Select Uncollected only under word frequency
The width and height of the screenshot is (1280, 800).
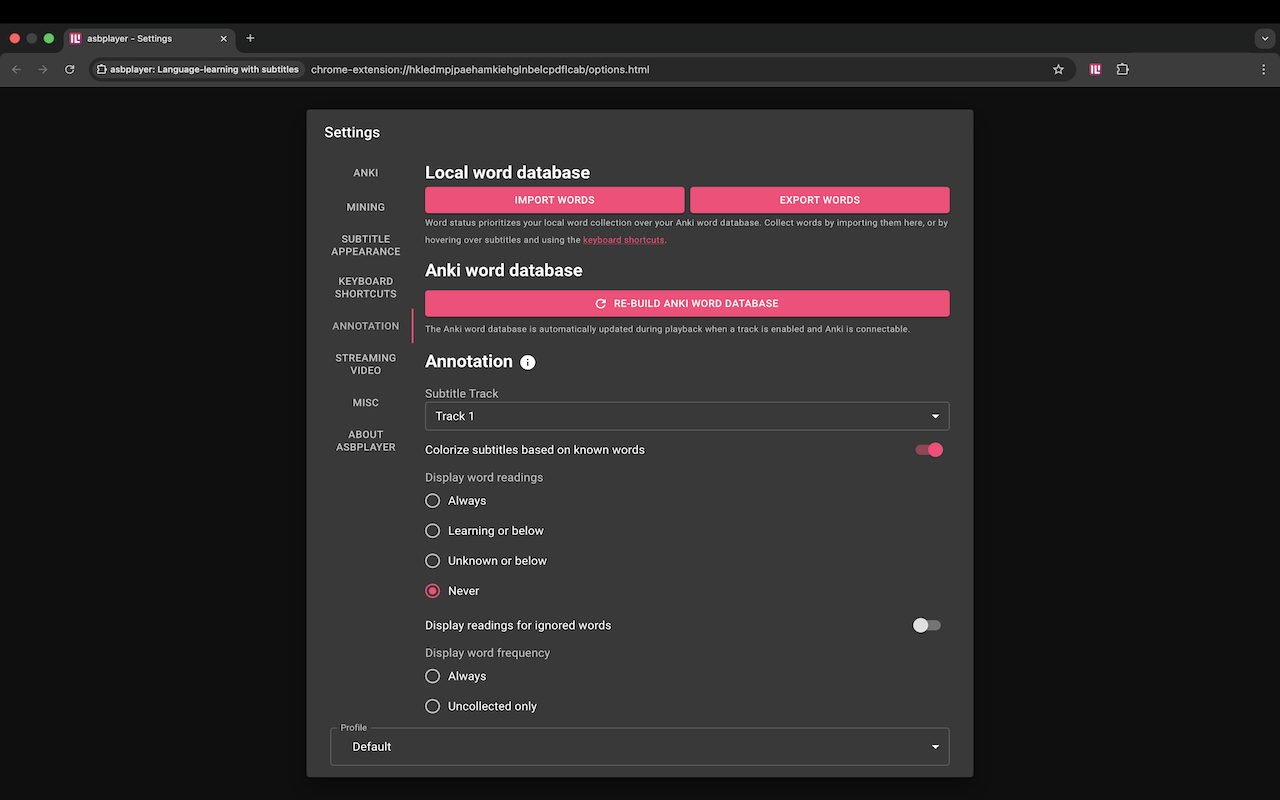coord(432,705)
